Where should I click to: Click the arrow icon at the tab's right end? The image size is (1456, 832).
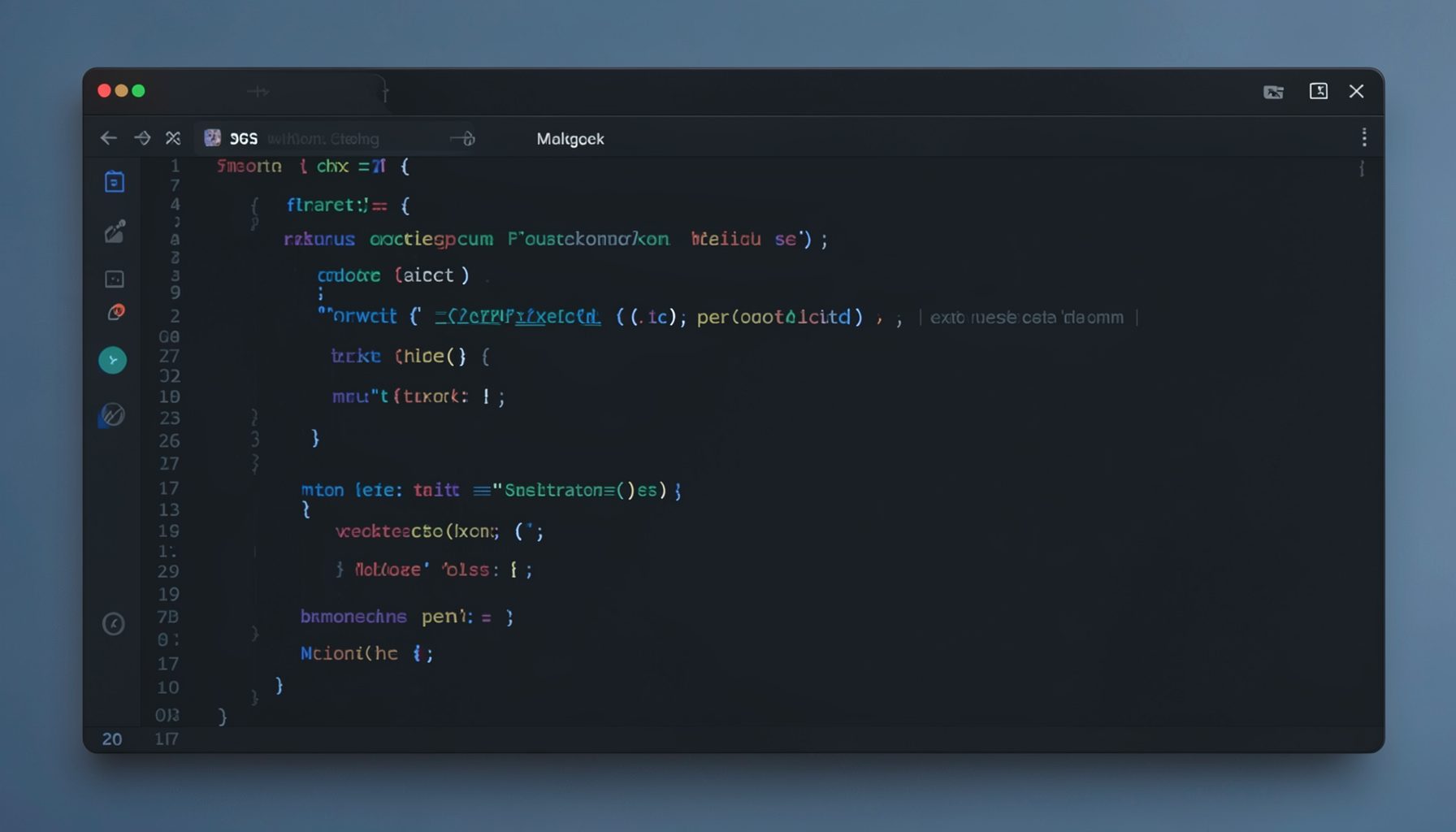tap(463, 139)
